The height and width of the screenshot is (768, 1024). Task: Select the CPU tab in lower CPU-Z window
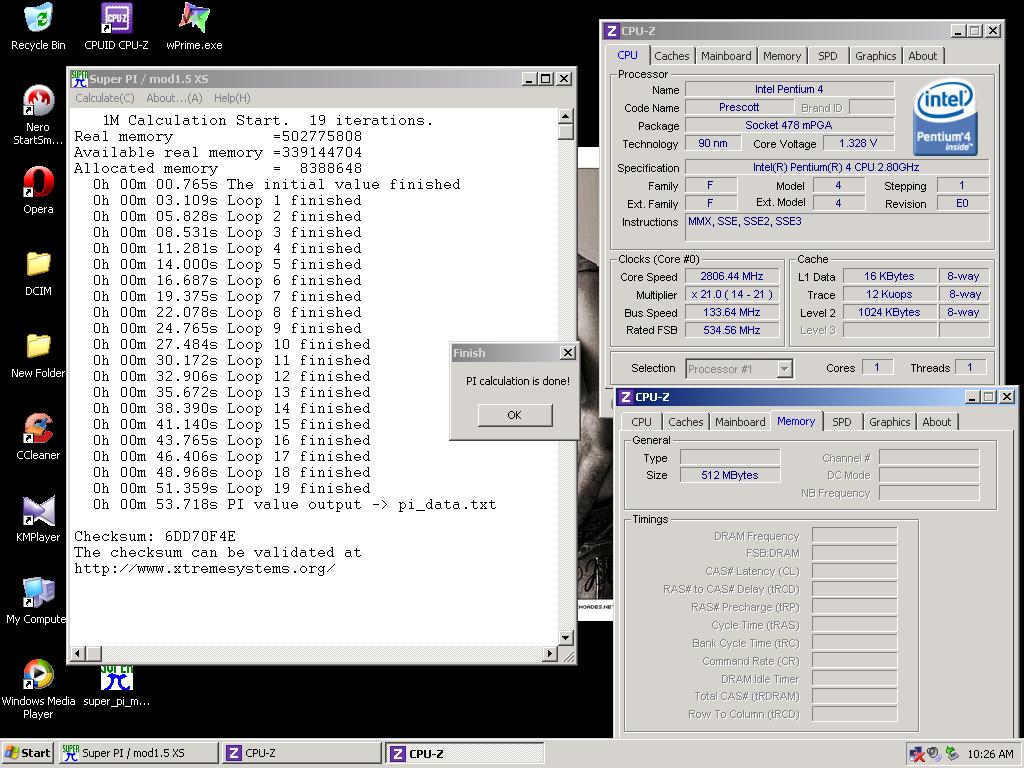click(641, 422)
